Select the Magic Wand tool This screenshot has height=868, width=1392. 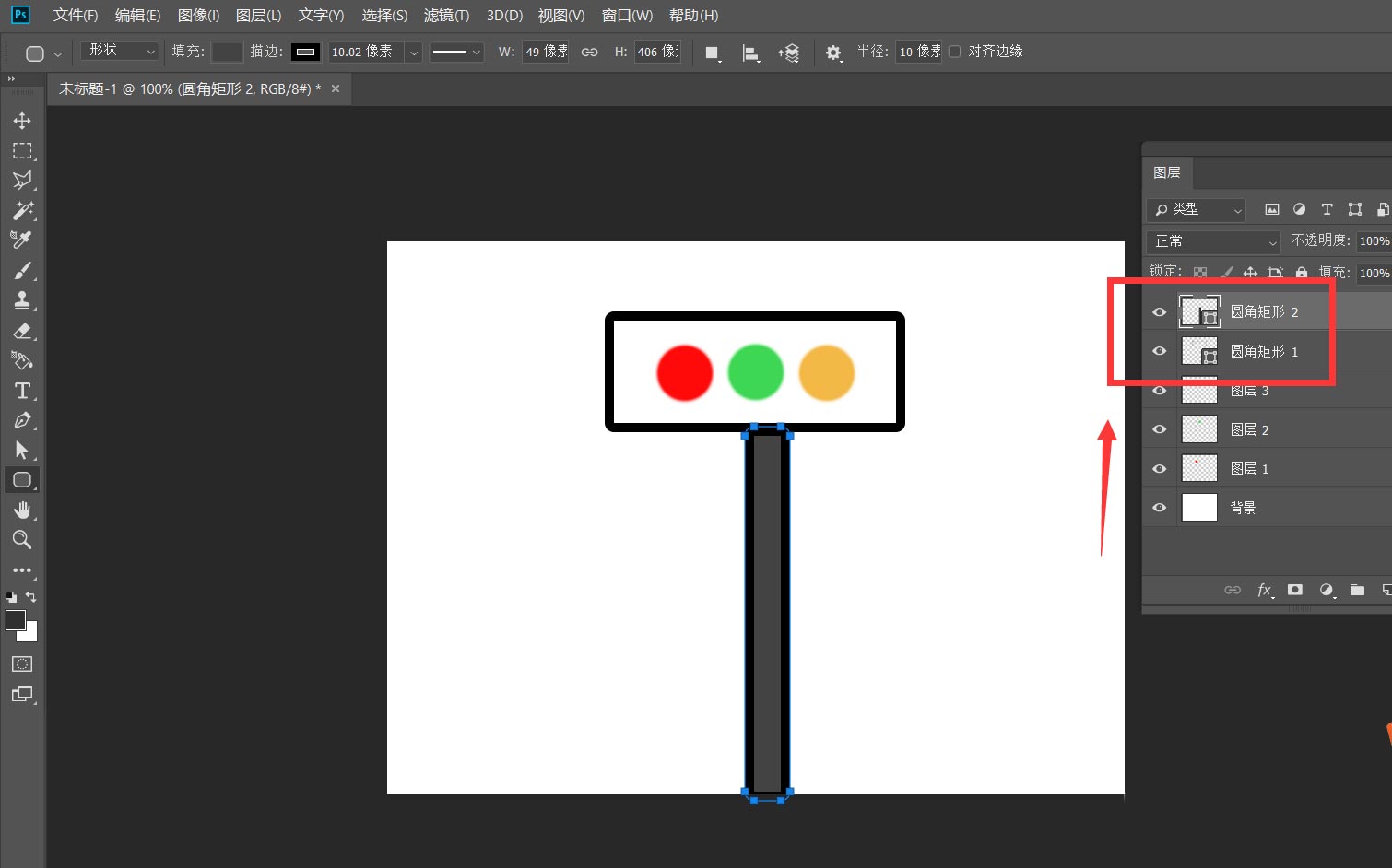point(22,210)
